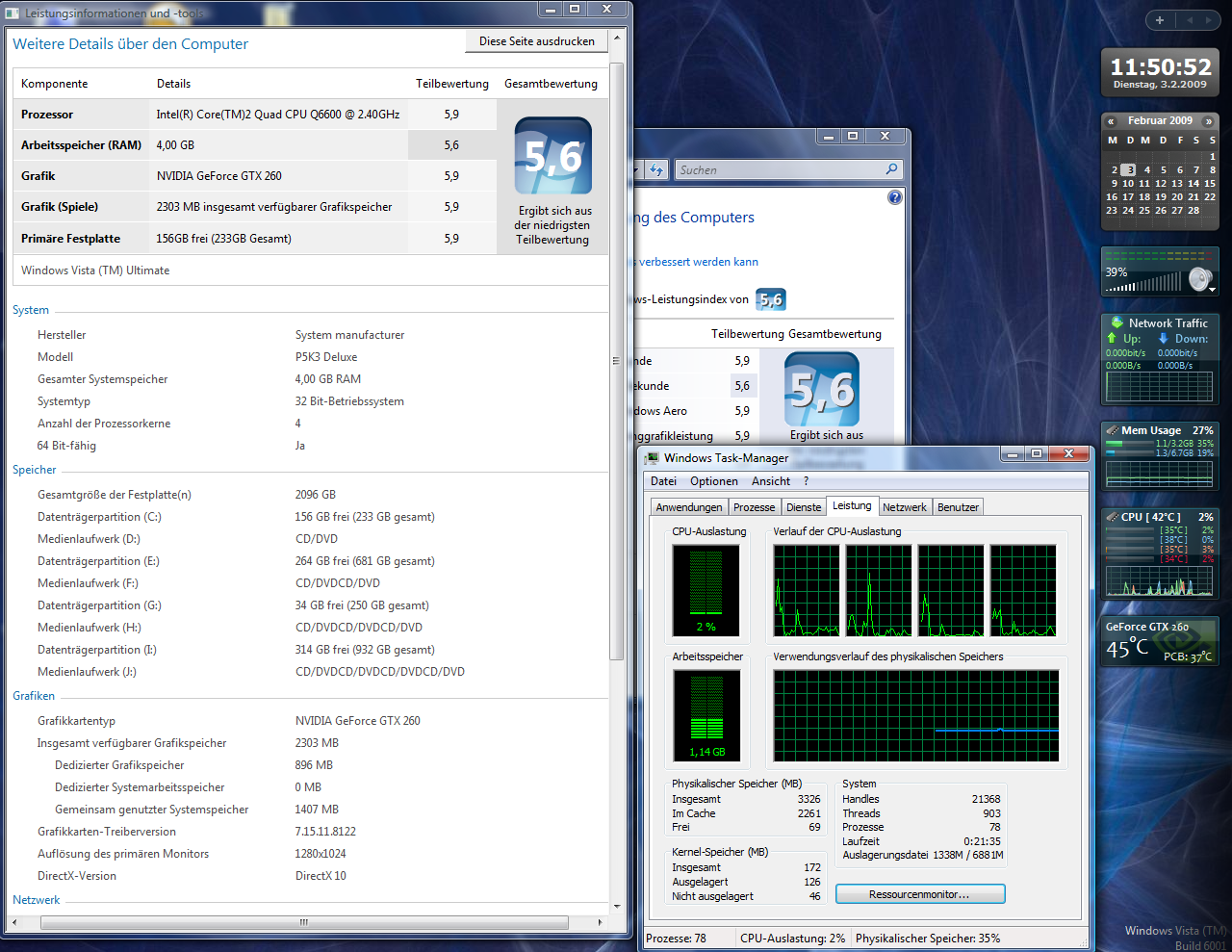This screenshot has height=952, width=1232.
Task: Click the 'NVIDIA GeForce GTX 260' table cell
Action: pos(219,176)
